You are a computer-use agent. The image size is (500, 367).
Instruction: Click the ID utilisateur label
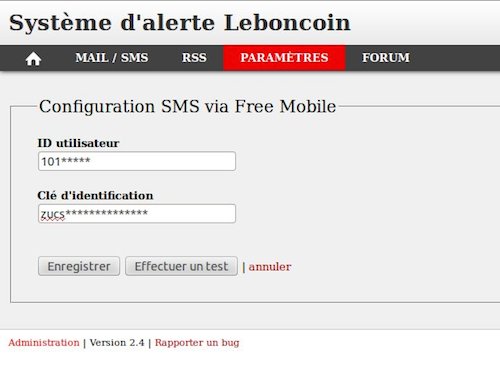pos(78,143)
